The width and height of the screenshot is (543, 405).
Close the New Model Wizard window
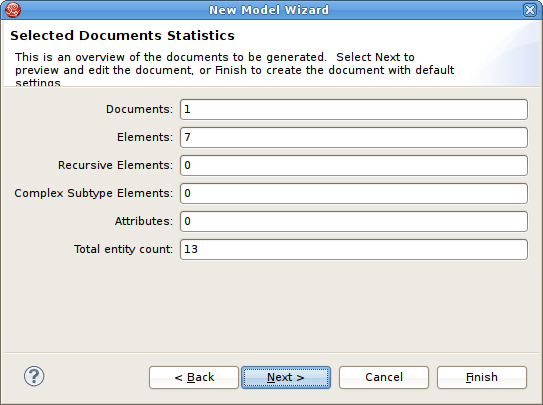pos(530,10)
